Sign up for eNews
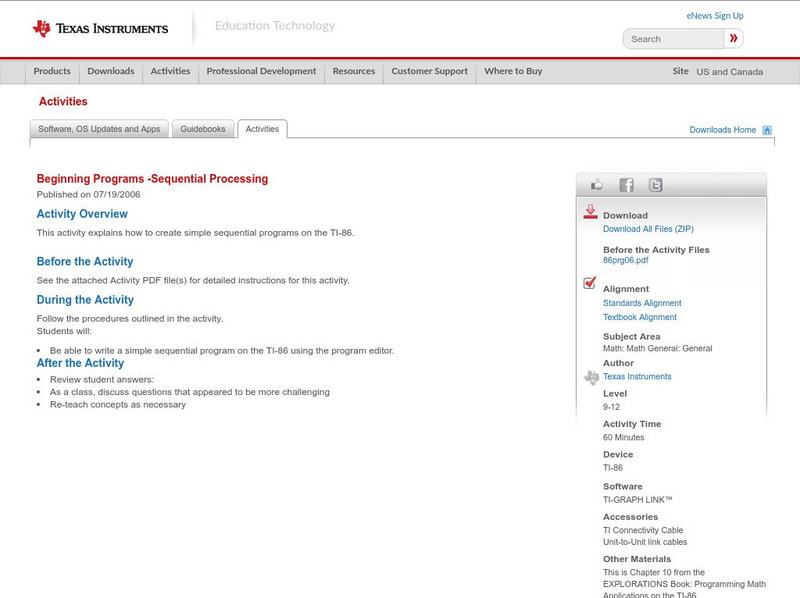This screenshot has width=800, height=598. 714,15
